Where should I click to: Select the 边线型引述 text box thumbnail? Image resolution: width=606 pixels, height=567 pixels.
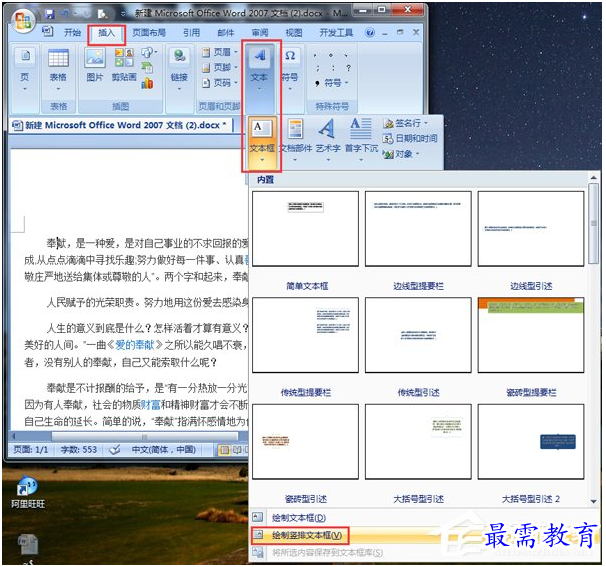(531, 229)
